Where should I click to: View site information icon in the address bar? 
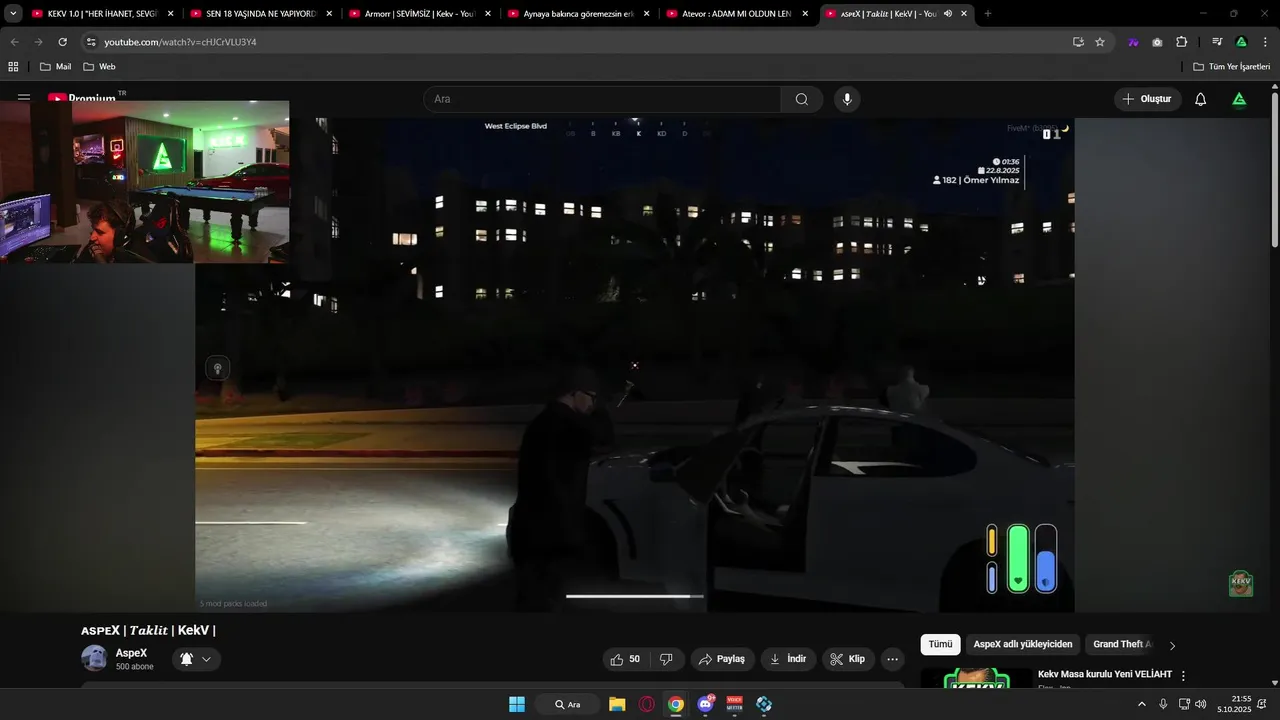91,42
